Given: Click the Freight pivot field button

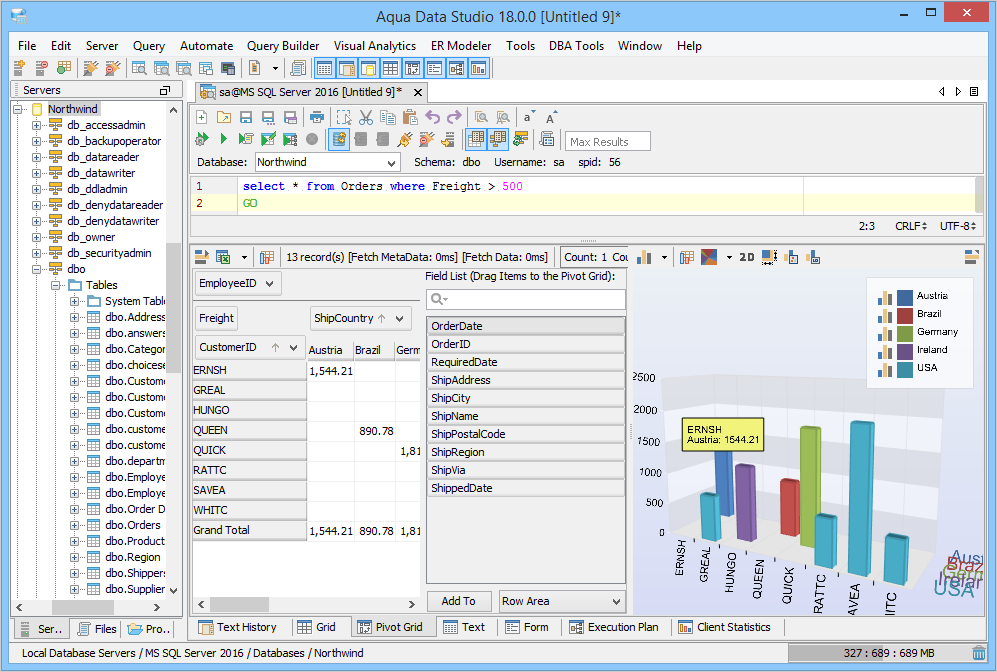Looking at the screenshot, I should [216, 318].
